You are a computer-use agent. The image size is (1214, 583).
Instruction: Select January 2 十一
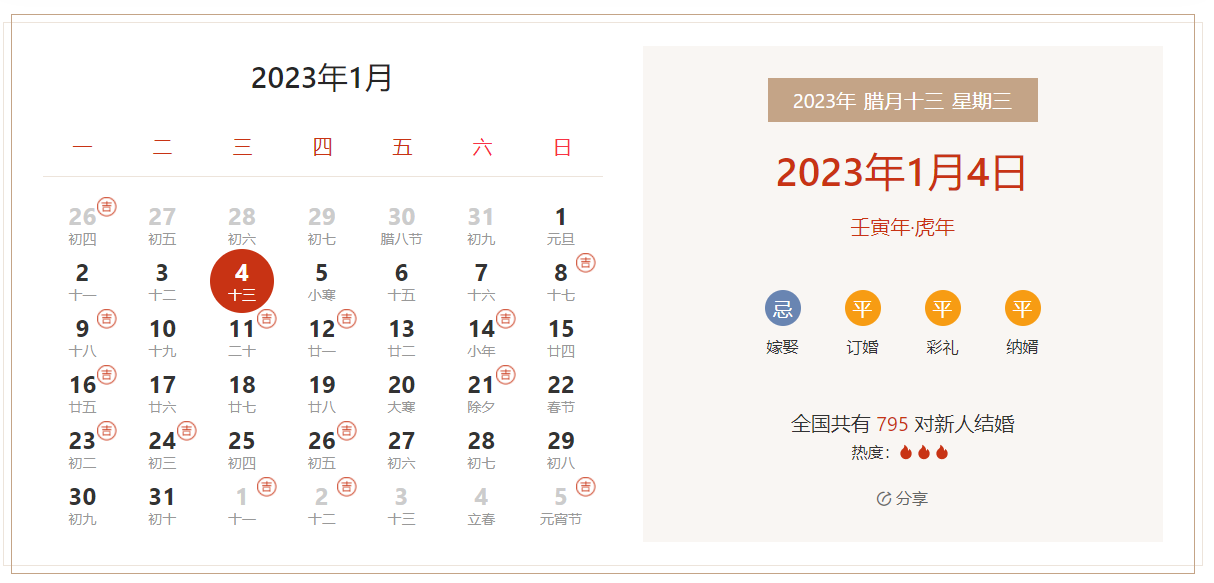point(82,282)
